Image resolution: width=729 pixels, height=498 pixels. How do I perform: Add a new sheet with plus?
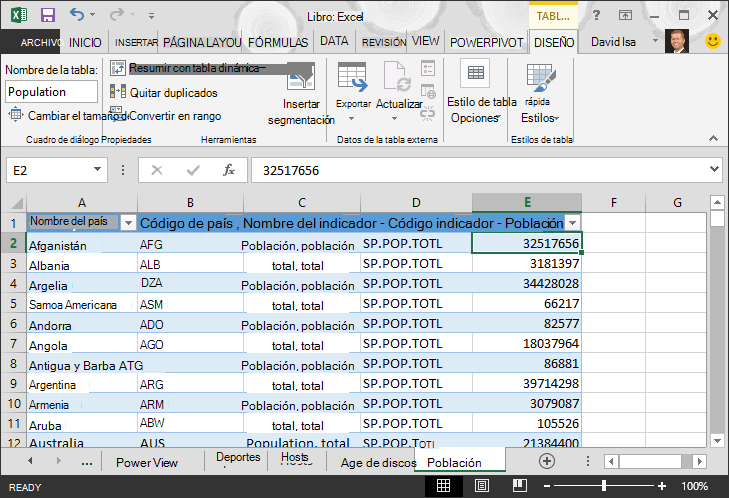click(x=547, y=461)
